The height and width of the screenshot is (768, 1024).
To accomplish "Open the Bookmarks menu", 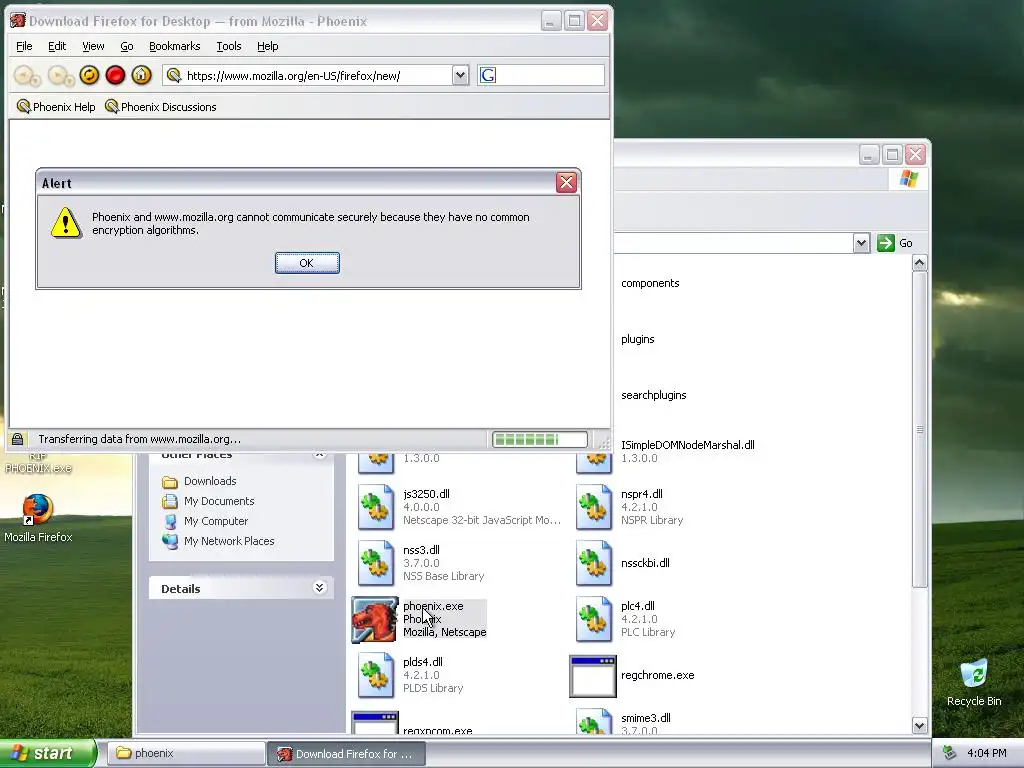I will (174, 46).
